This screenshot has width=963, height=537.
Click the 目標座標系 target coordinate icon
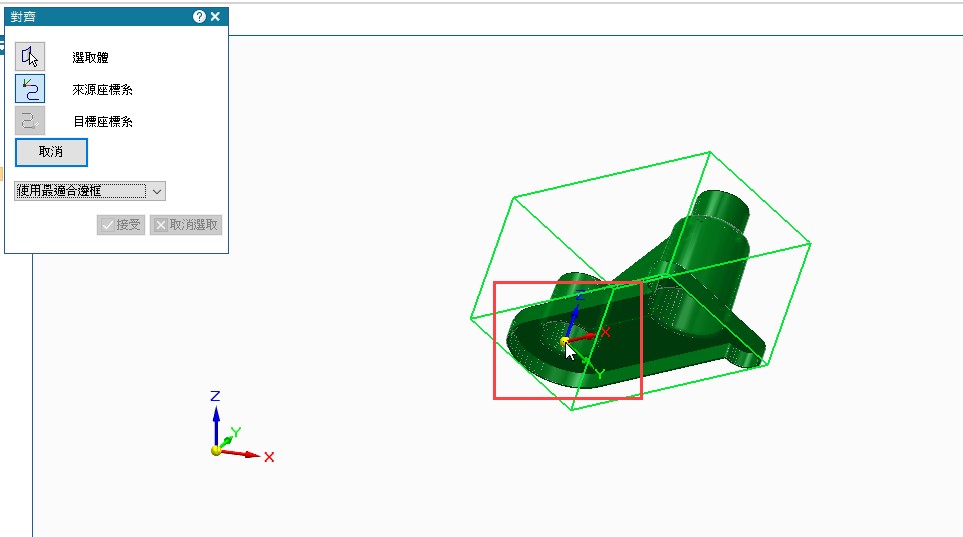click(29, 120)
